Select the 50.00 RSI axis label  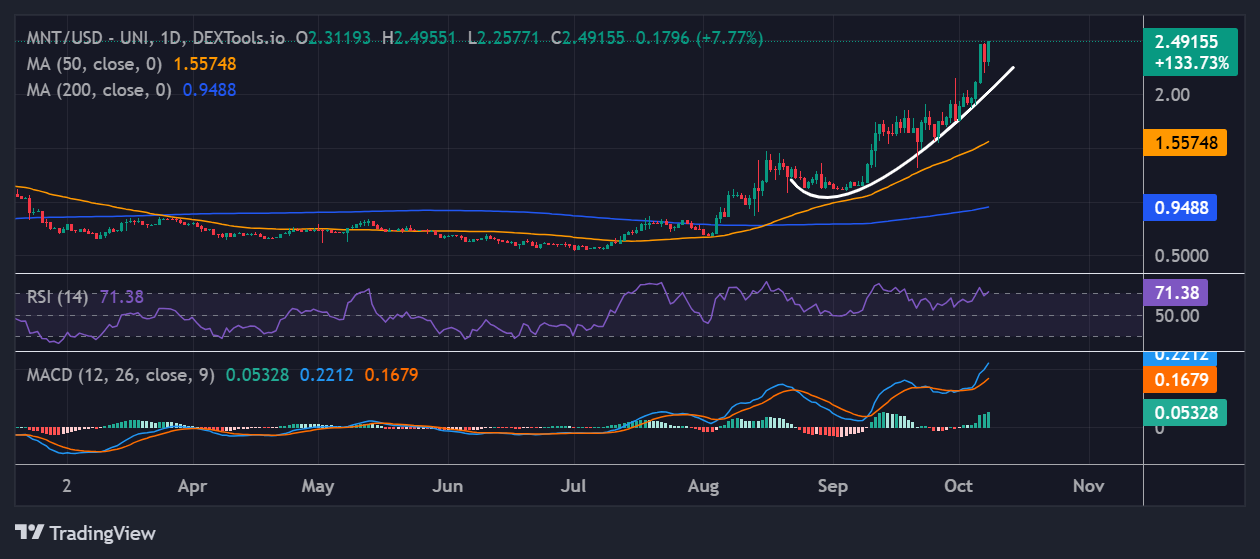coord(1175,316)
